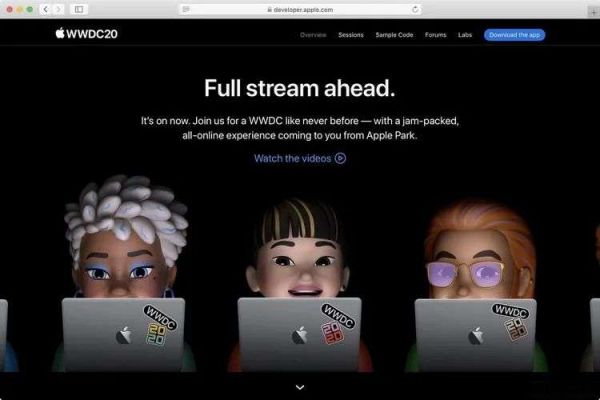600x400 pixels.
Task: Expand page with the bottom down chevron
Action: [x=300, y=386]
